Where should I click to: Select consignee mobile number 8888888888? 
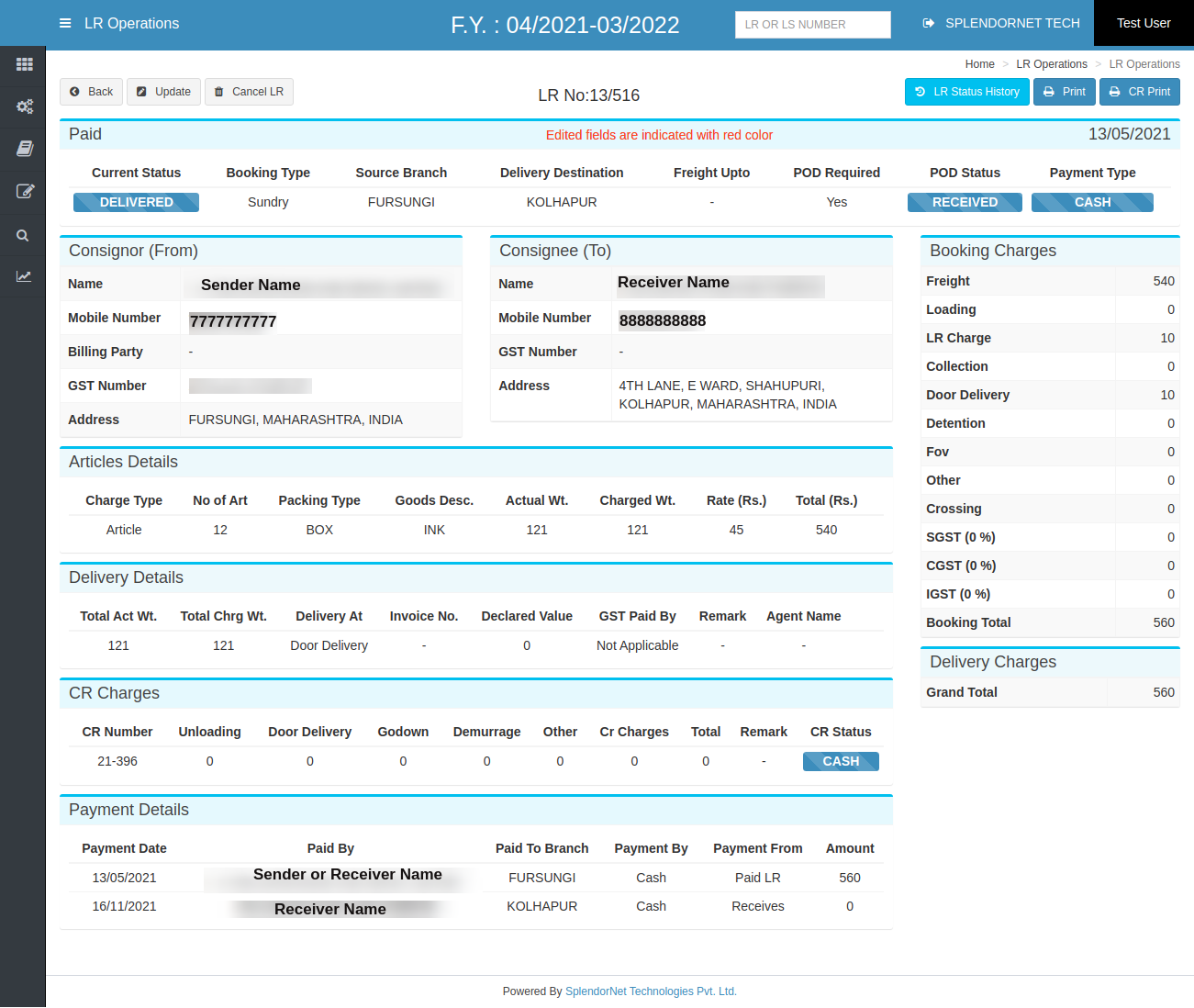point(663,320)
